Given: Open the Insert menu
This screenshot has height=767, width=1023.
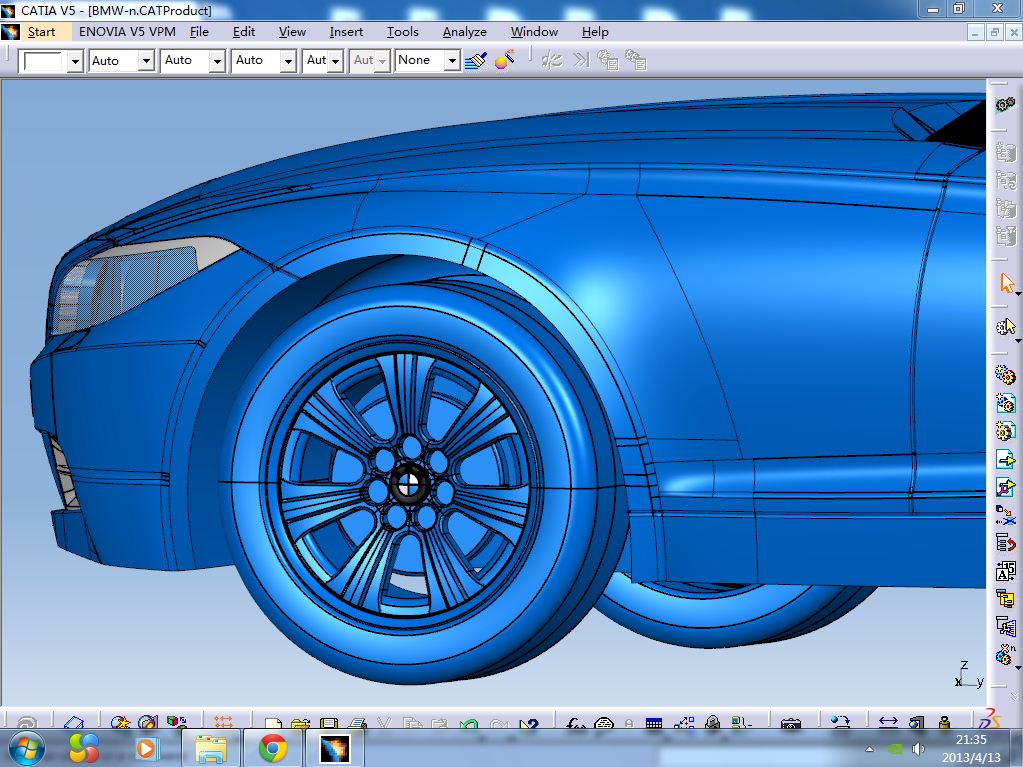Looking at the screenshot, I should click(346, 31).
